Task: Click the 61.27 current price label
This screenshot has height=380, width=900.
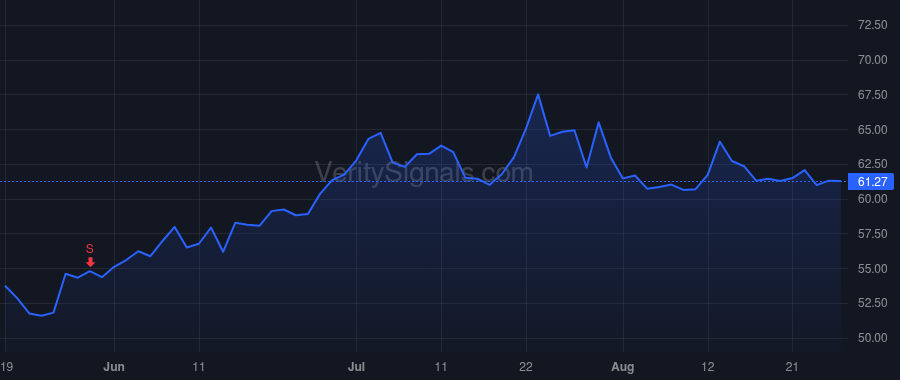Action: point(871,182)
